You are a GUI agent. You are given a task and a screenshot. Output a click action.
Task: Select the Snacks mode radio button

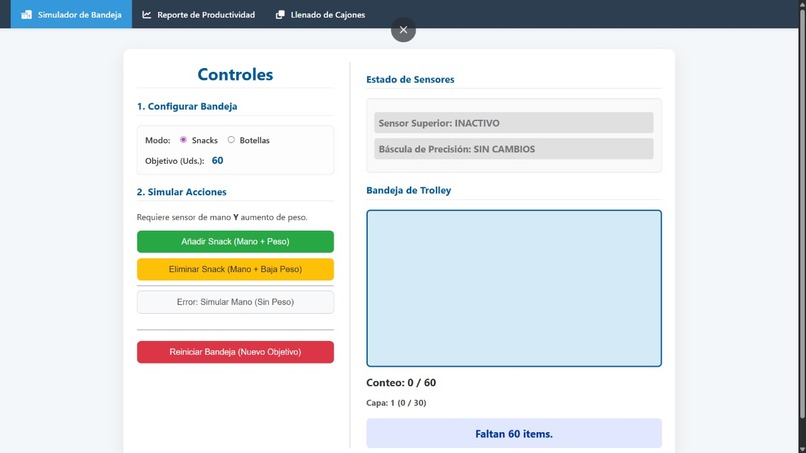pos(183,140)
